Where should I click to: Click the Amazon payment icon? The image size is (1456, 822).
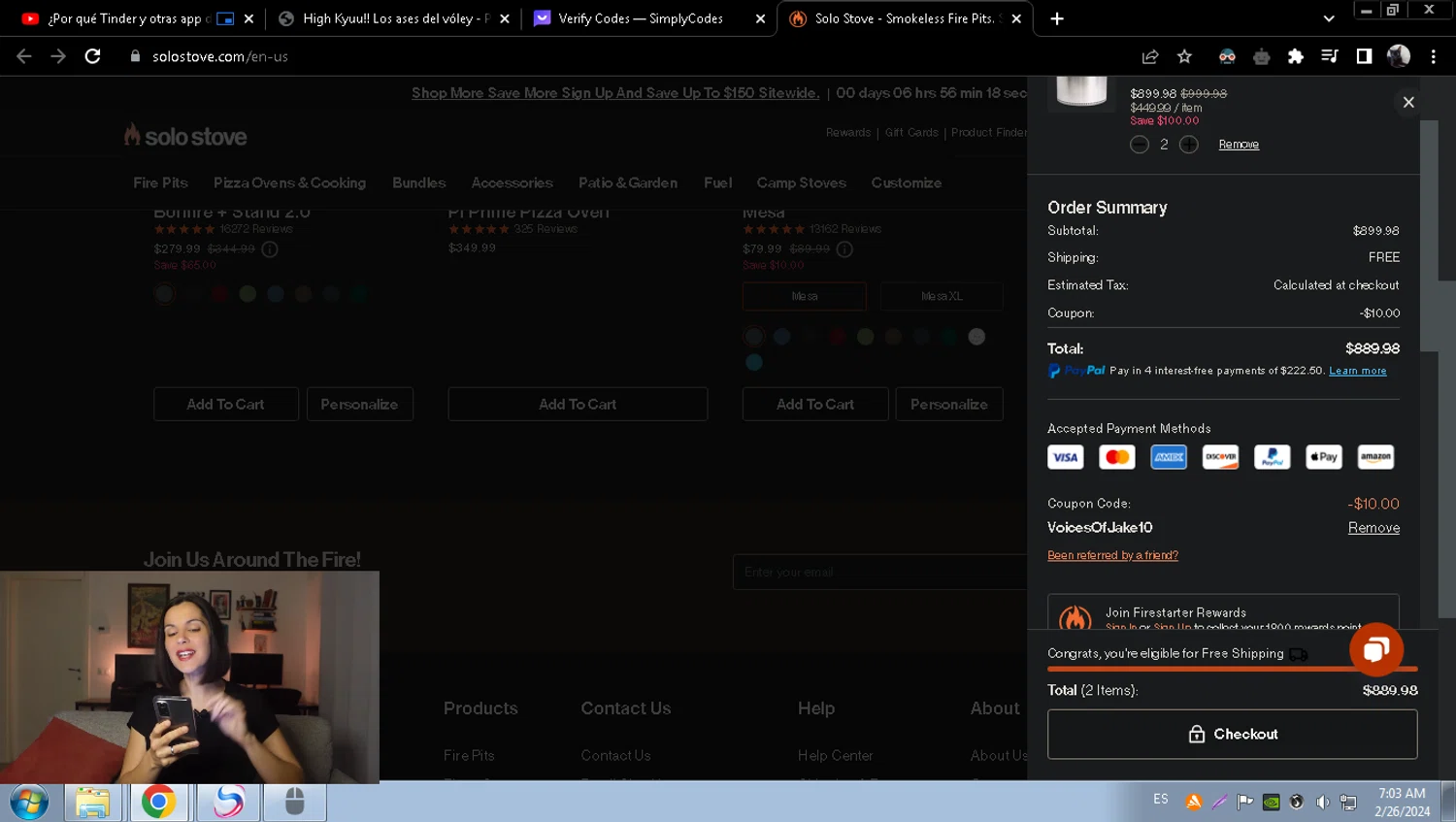pos(1375,457)
